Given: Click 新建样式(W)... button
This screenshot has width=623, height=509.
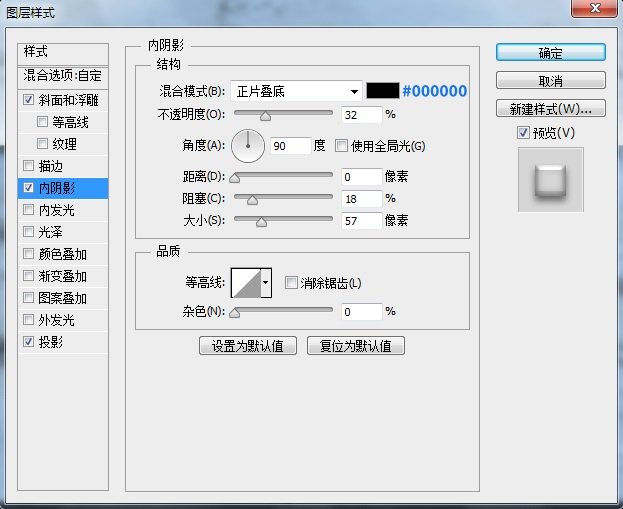Looking at the screenshot, I should click(551, 108).
